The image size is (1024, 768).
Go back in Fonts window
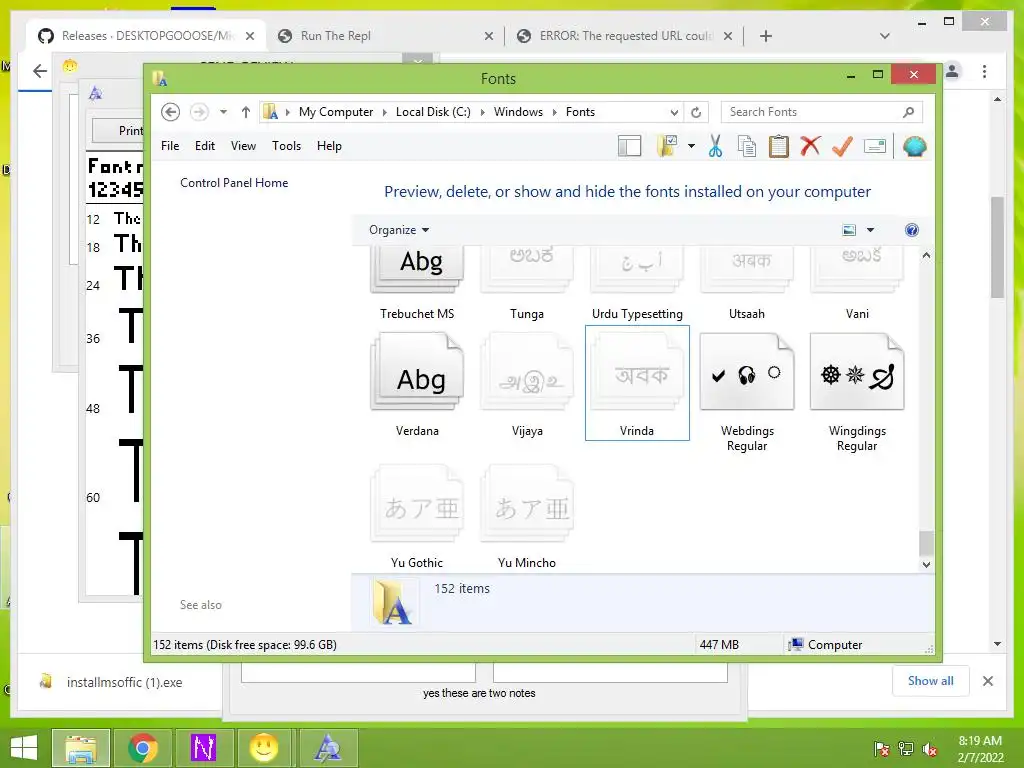(x=170, y=112)
